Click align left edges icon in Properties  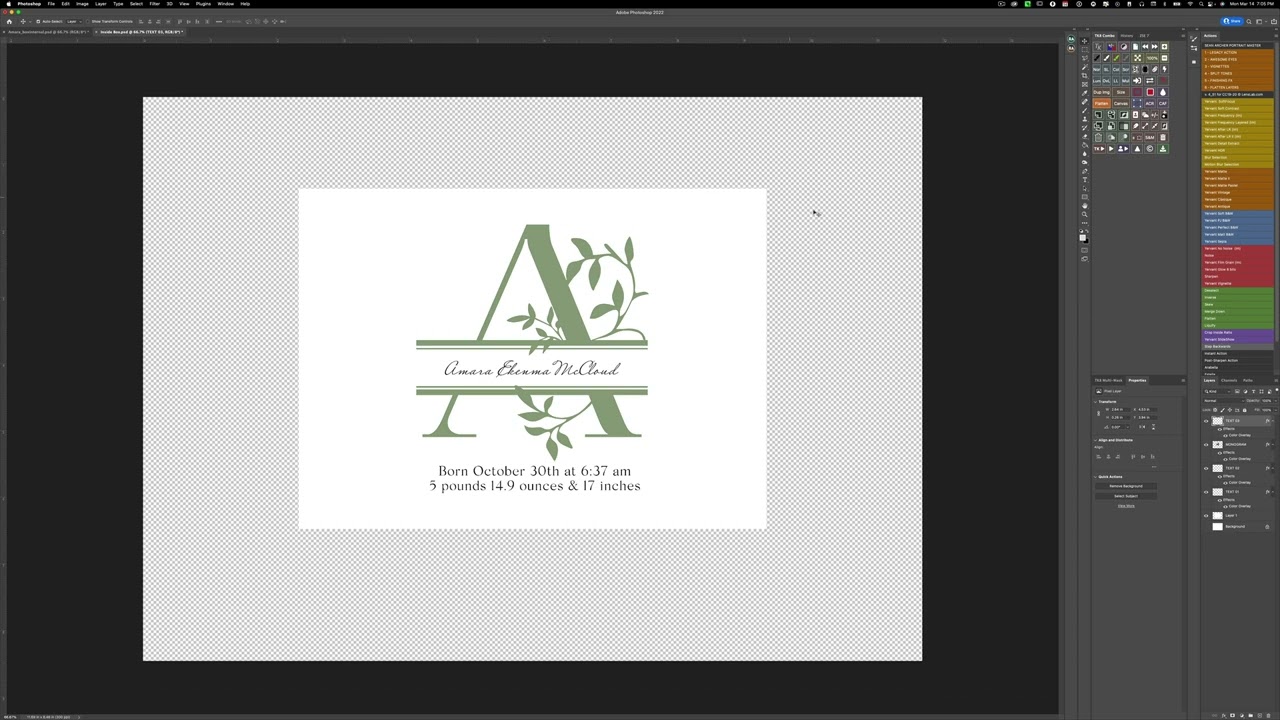tap(1098, 457)
